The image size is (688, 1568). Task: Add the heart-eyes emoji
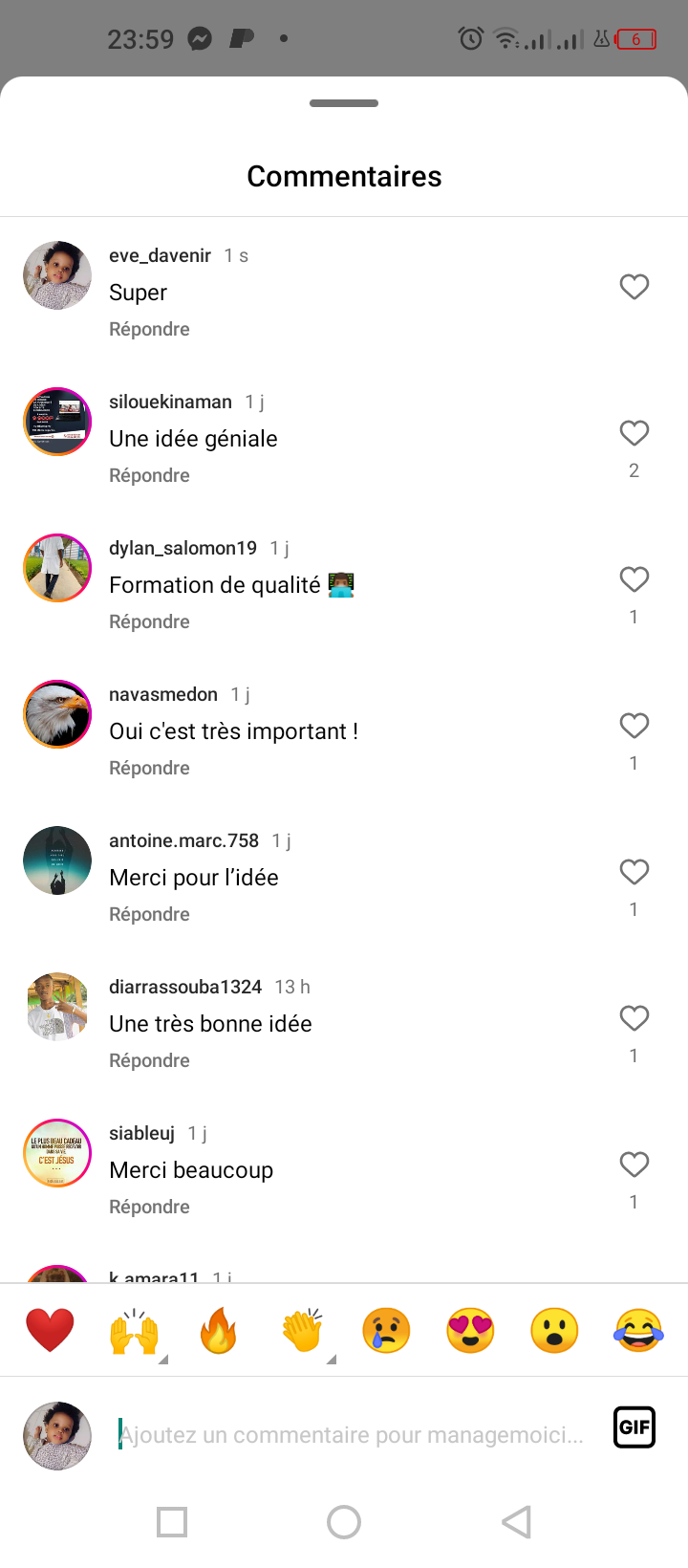pyautogui.click(x=470, y=1330)
